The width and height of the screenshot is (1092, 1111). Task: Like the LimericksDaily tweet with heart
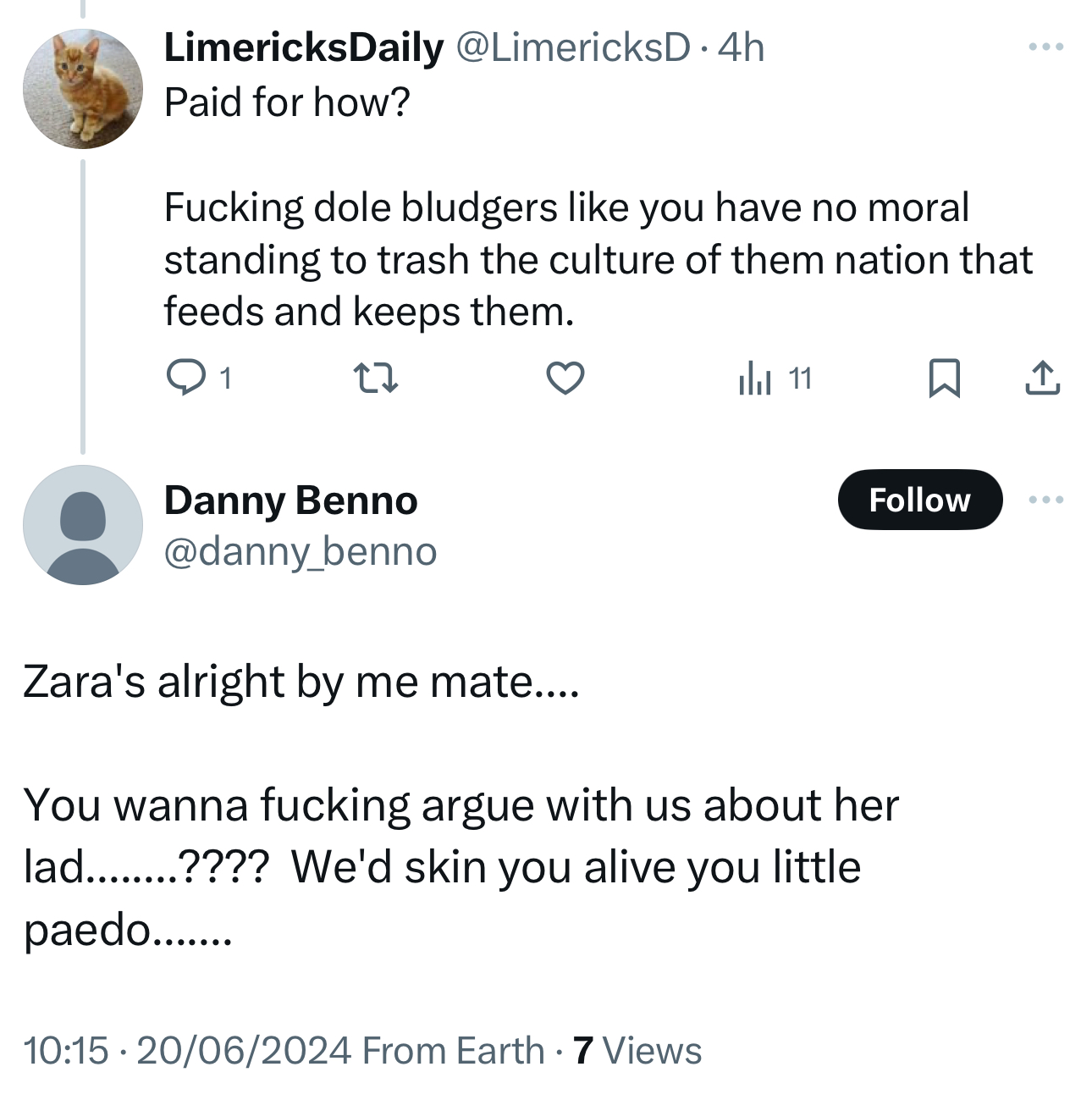click(565, 378)
